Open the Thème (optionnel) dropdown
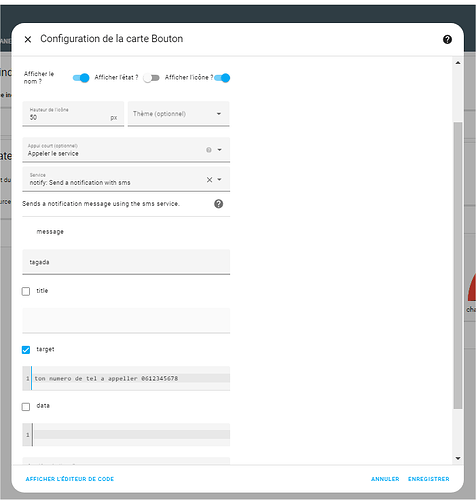This screenshot has height=500, width=476. [179, 114]
